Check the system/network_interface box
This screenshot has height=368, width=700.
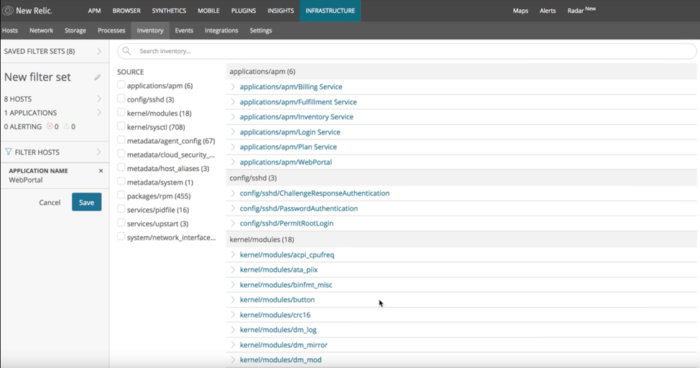[x=121, y=237]
